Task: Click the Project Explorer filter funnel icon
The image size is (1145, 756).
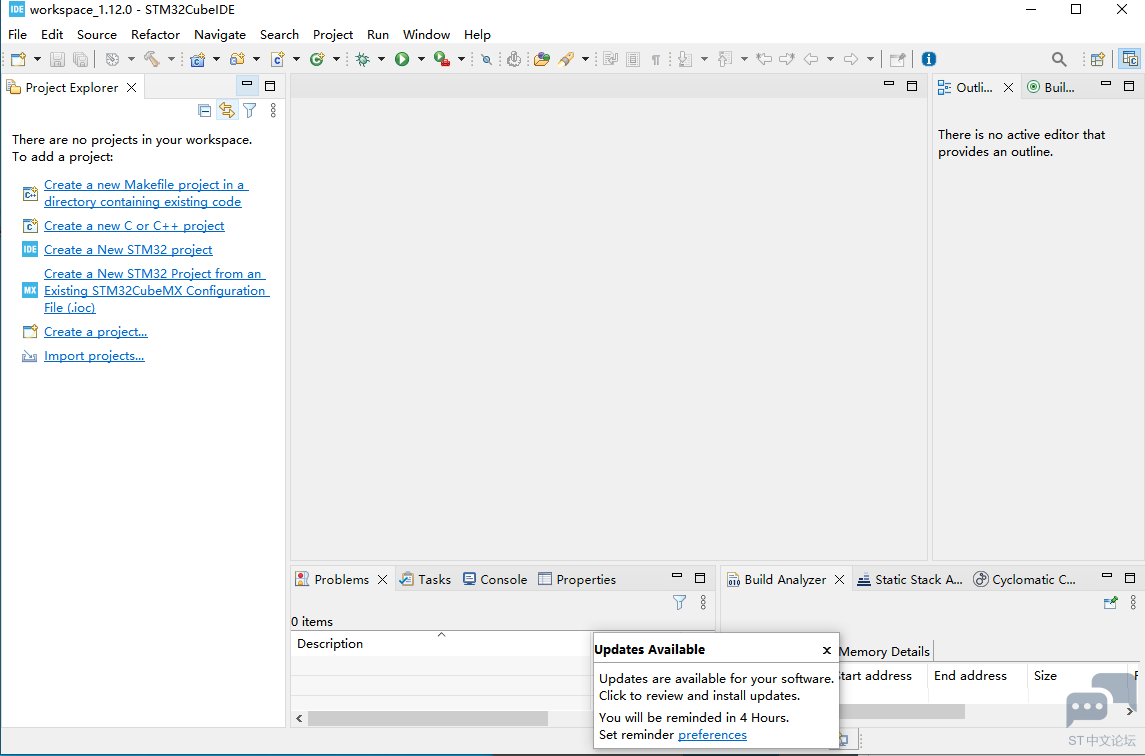Action: click(250, 110)
